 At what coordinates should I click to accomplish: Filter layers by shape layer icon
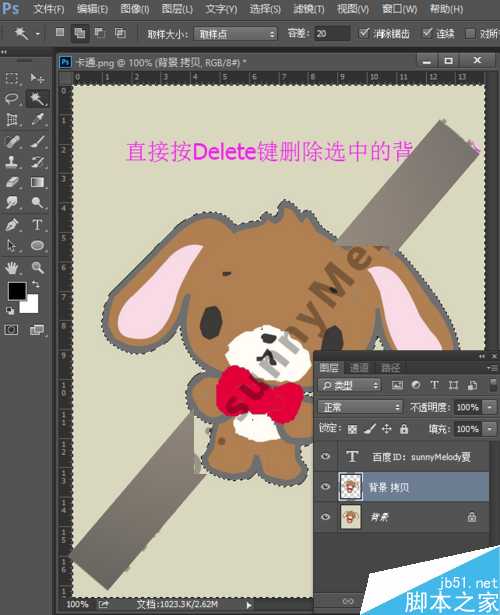point(453,385)
